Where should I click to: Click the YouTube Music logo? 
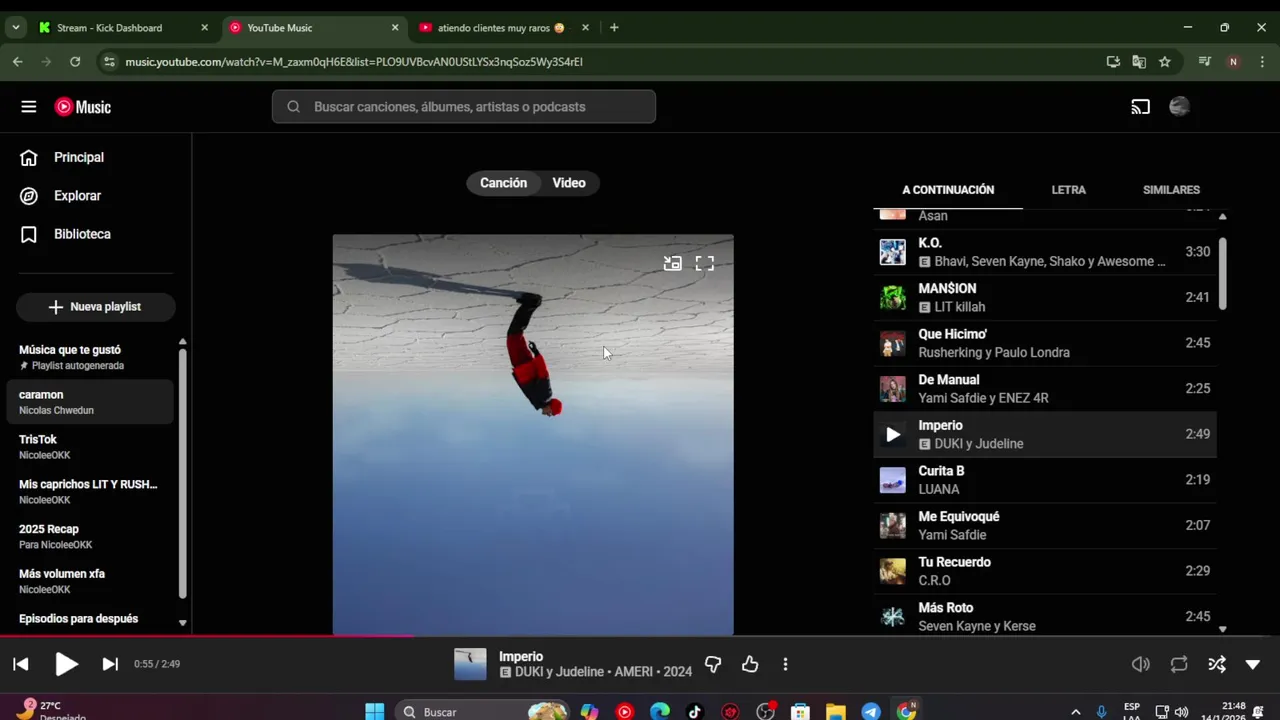(x=83, y=107)
